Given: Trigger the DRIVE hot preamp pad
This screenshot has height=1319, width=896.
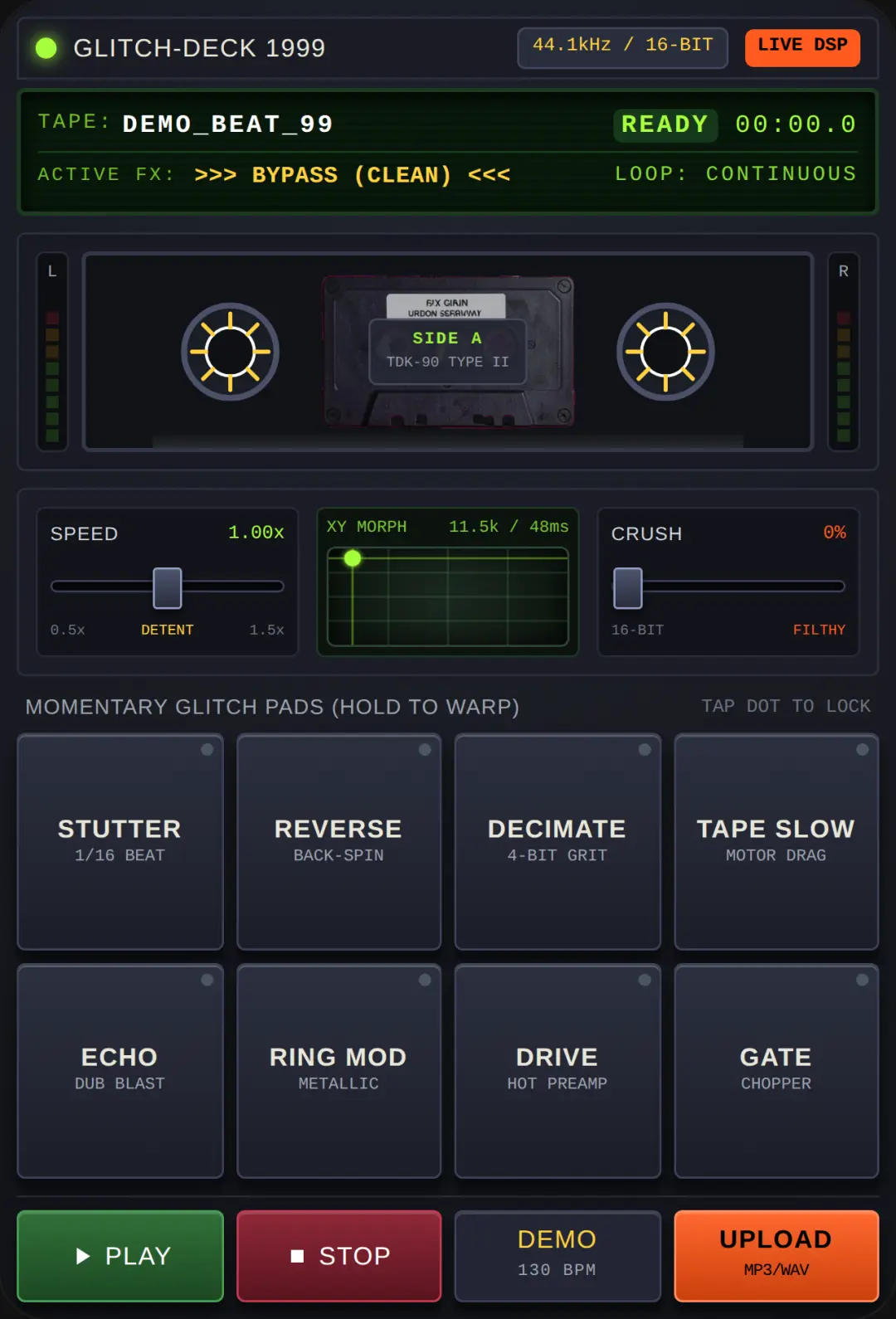Looking at the screenshot, I should pos(558,1071).
